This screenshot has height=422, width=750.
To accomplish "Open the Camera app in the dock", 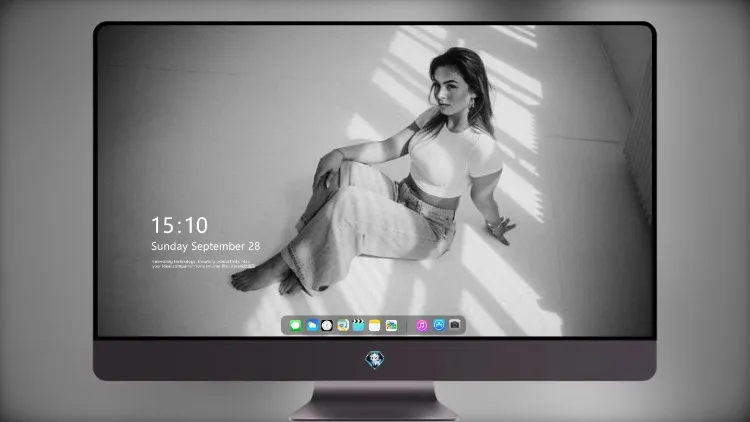I will (x=455, y=324).
